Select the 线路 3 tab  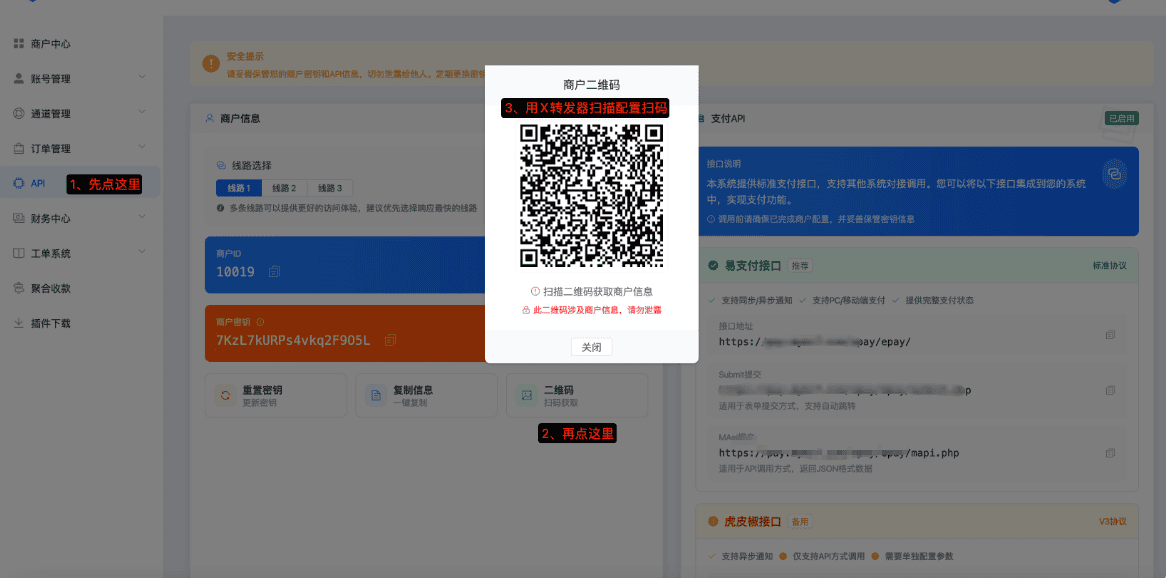pos(329,188)
